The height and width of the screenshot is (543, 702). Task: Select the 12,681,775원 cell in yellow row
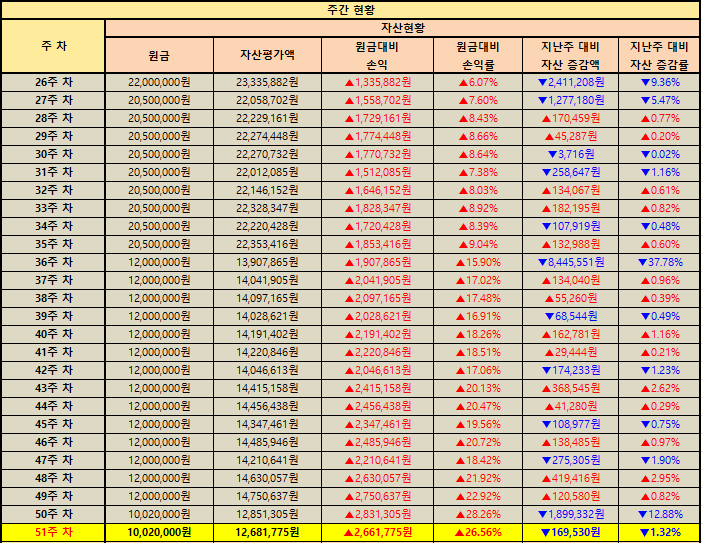[x=267, y=532]
